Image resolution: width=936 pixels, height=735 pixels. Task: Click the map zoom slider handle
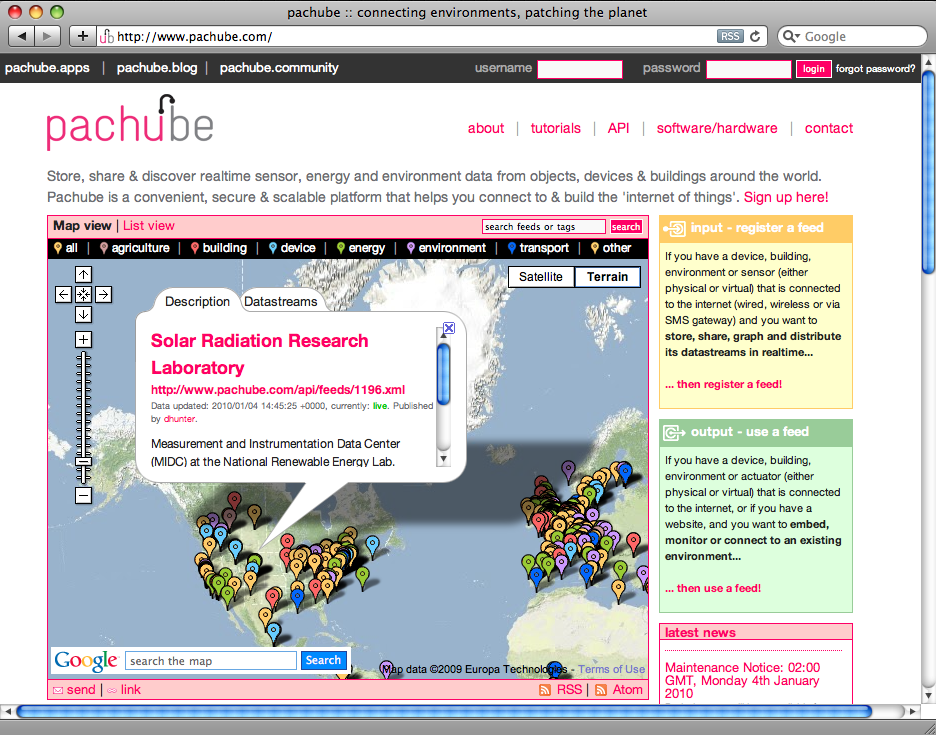pos(83,462)
